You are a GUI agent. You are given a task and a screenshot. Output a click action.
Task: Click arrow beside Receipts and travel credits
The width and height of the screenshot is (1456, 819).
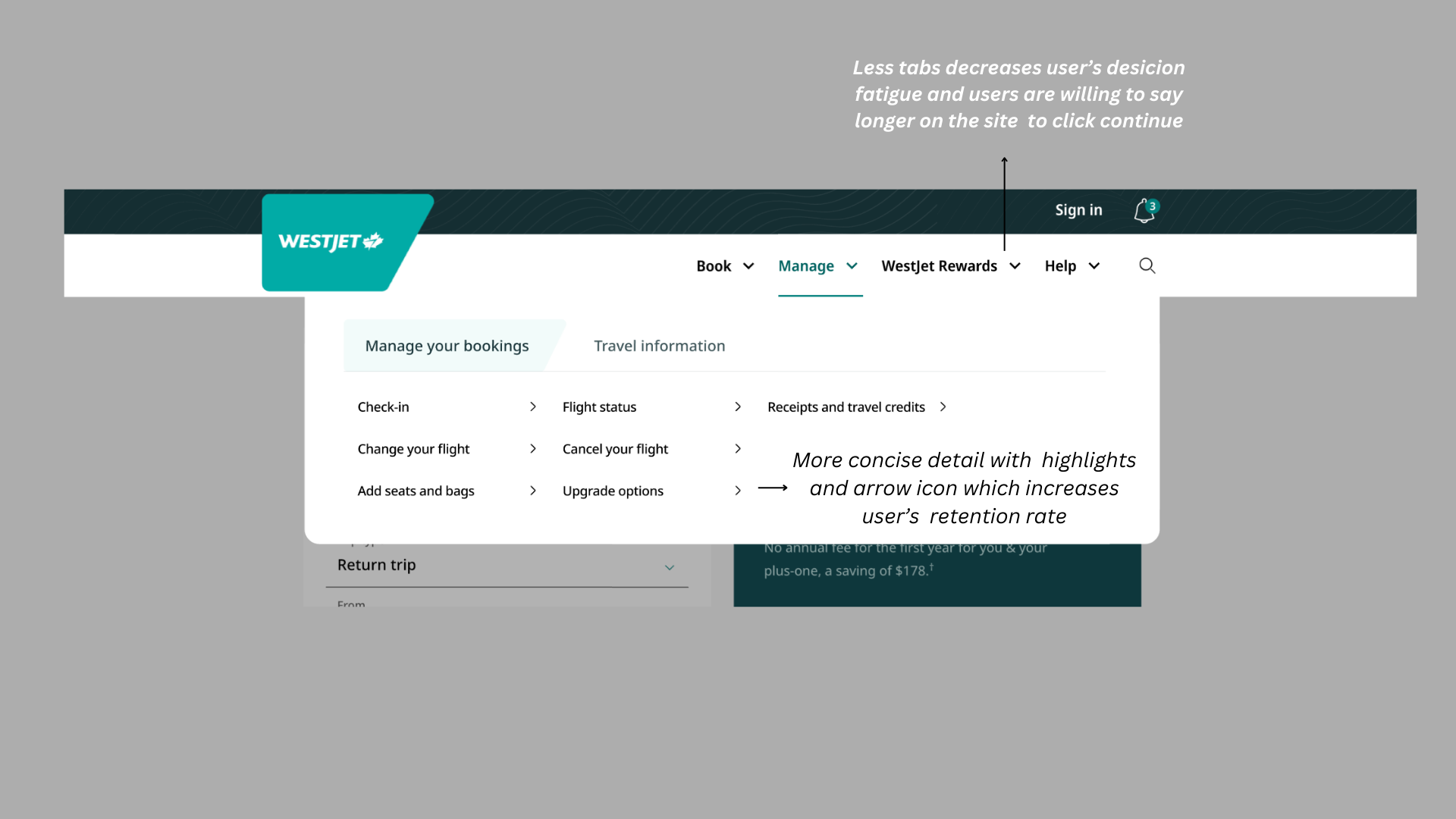point(943,407)
